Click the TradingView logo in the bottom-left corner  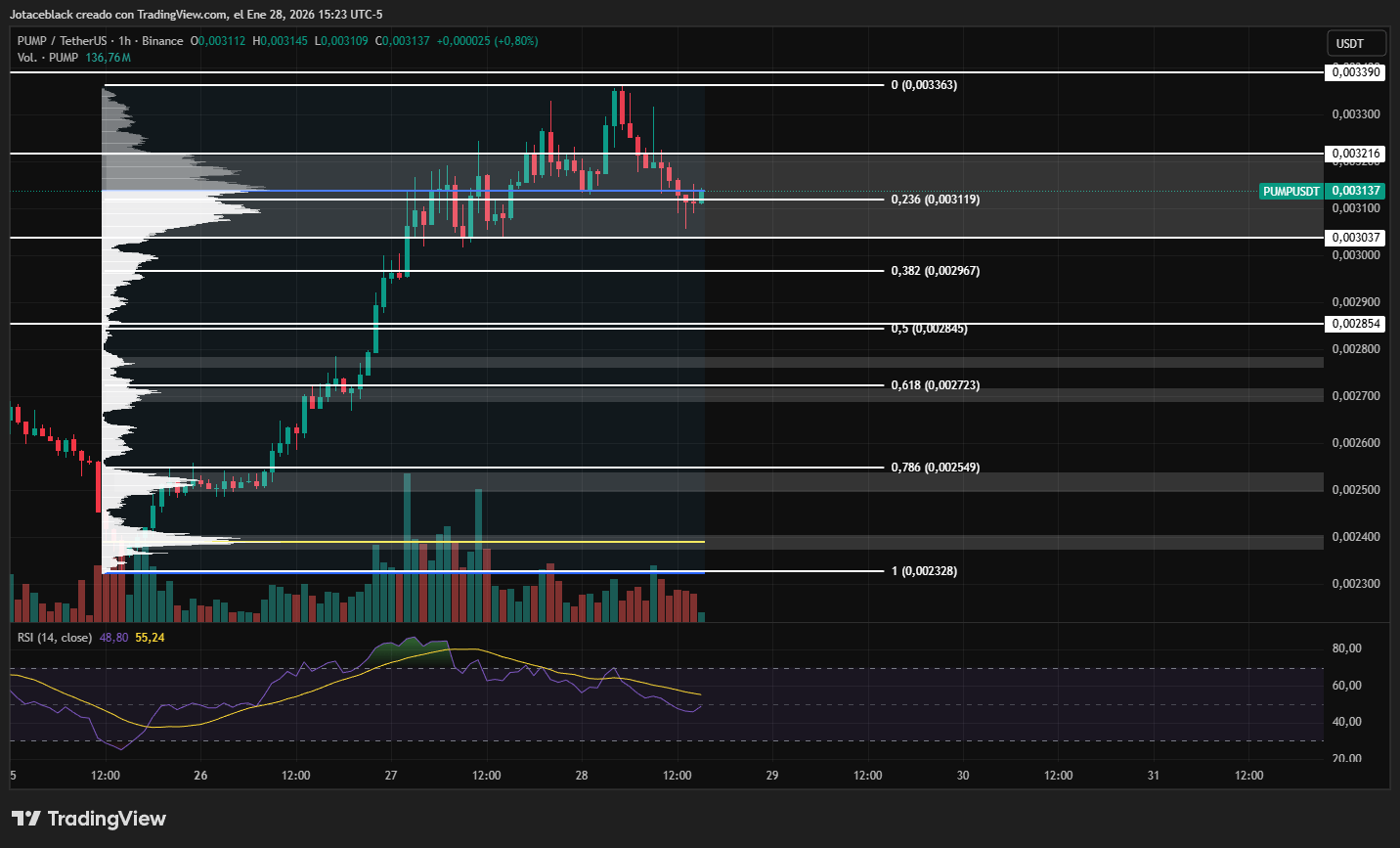click(88, 819)
